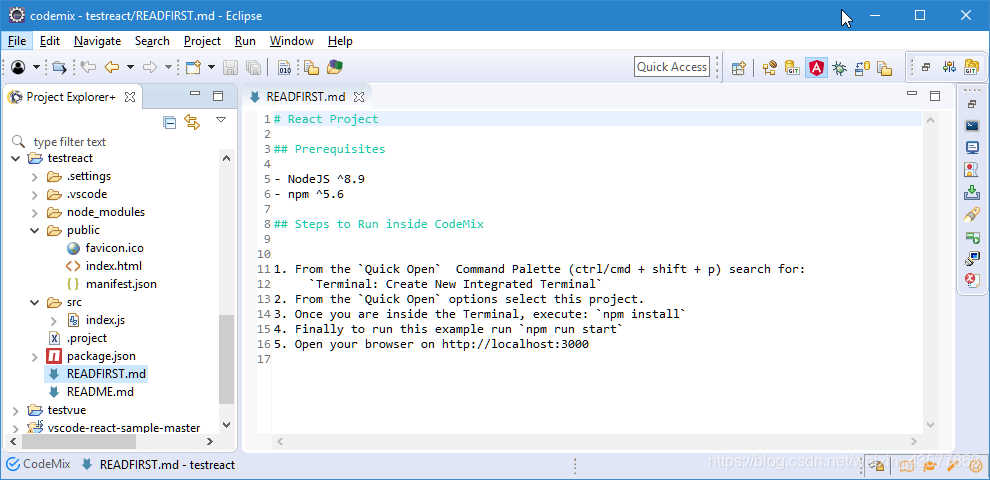
Task: Click the type filter text field
Action: click(x=123, y=141)
